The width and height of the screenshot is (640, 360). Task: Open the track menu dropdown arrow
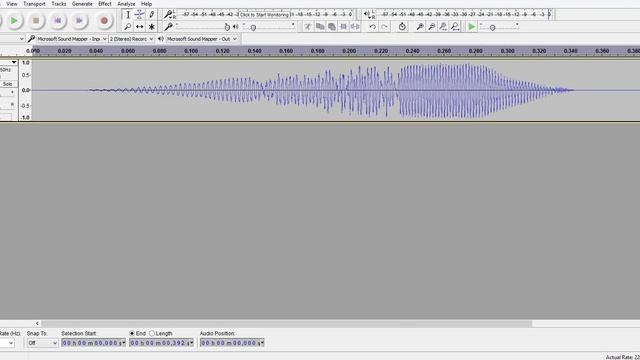14,62
